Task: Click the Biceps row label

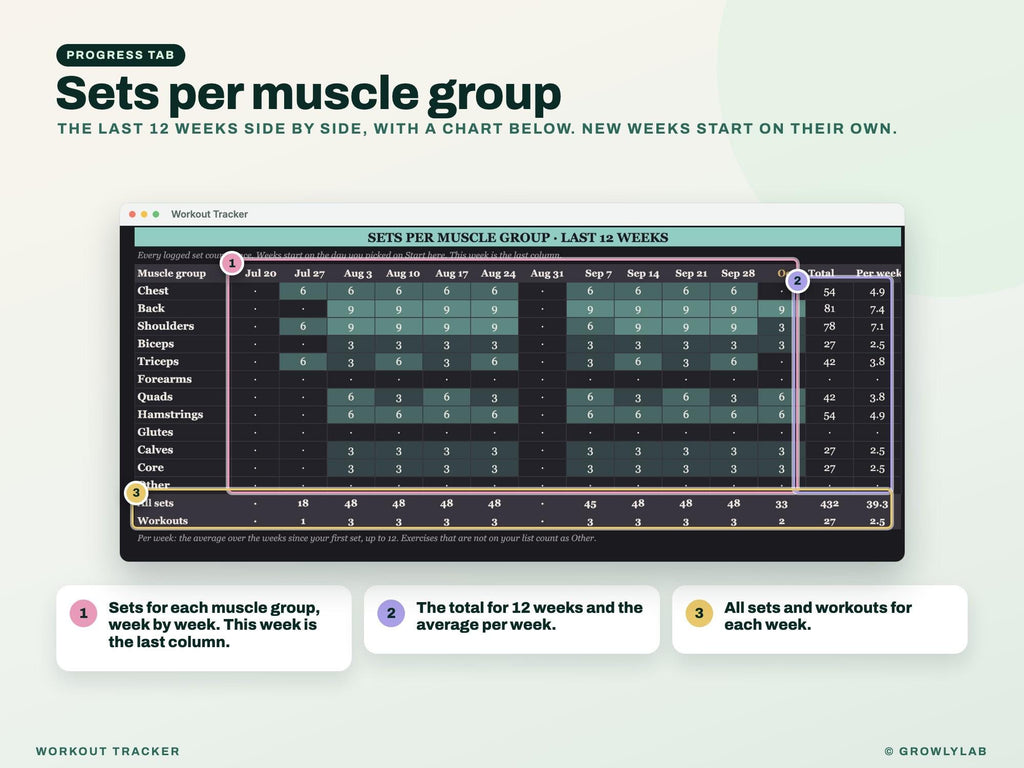Action: [155, 344]
